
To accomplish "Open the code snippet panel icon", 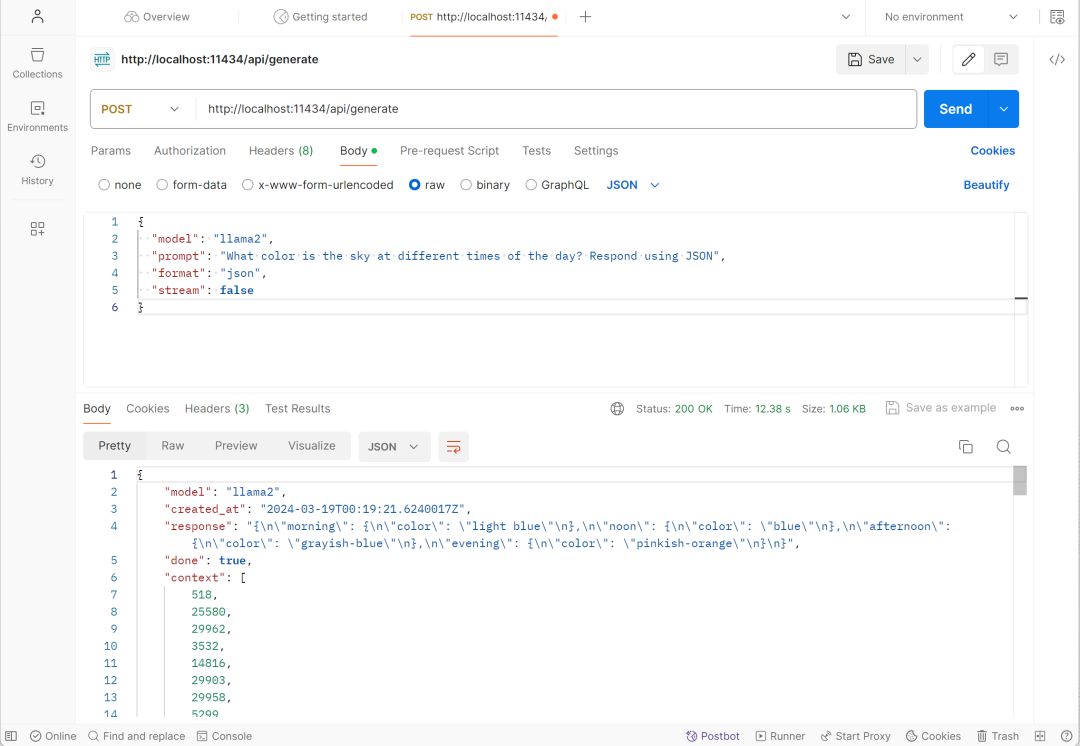I will click(1057, 60).
